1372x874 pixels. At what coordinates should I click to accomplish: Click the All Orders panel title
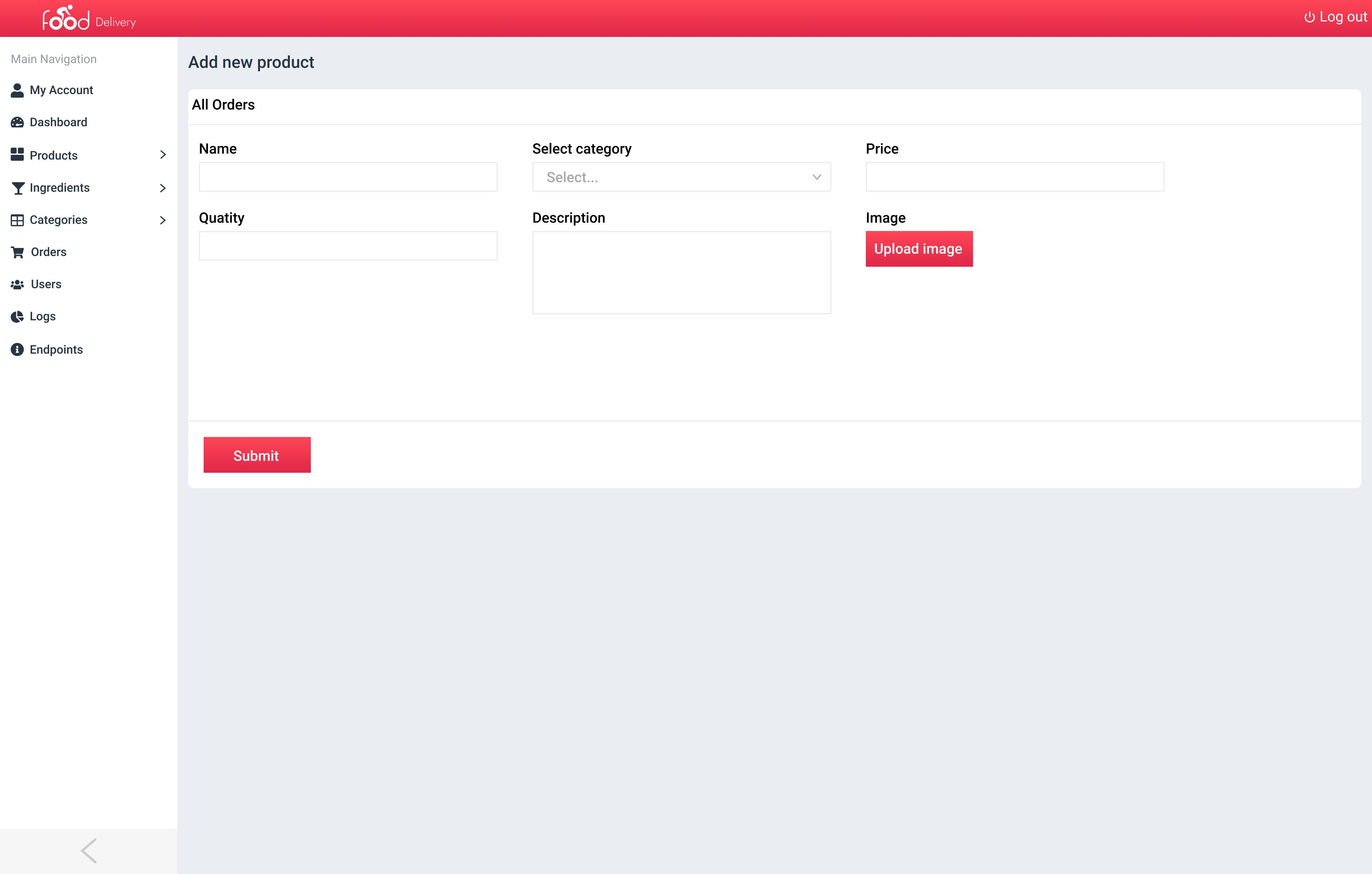point(224,105)
